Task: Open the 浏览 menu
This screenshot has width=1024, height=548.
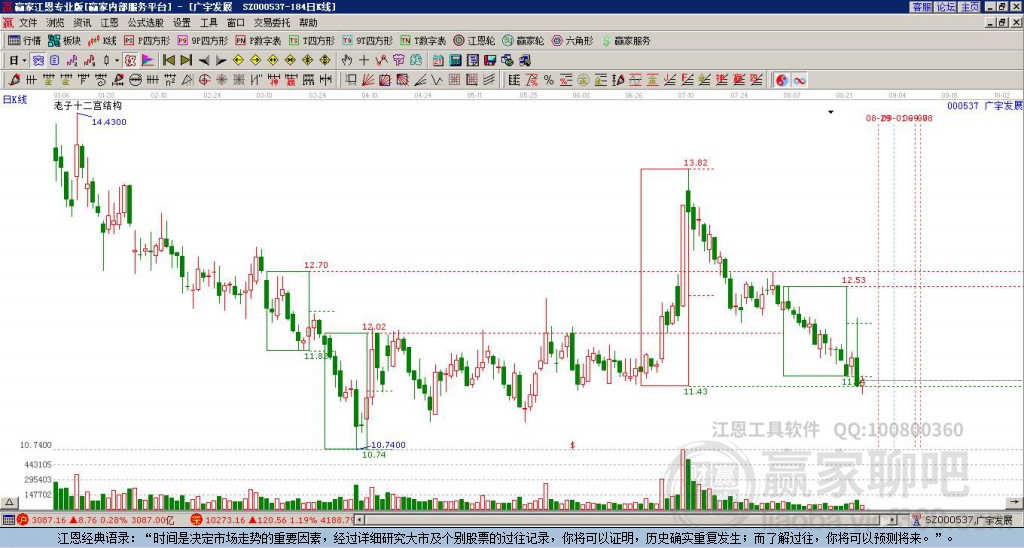Action: point(55,23)
